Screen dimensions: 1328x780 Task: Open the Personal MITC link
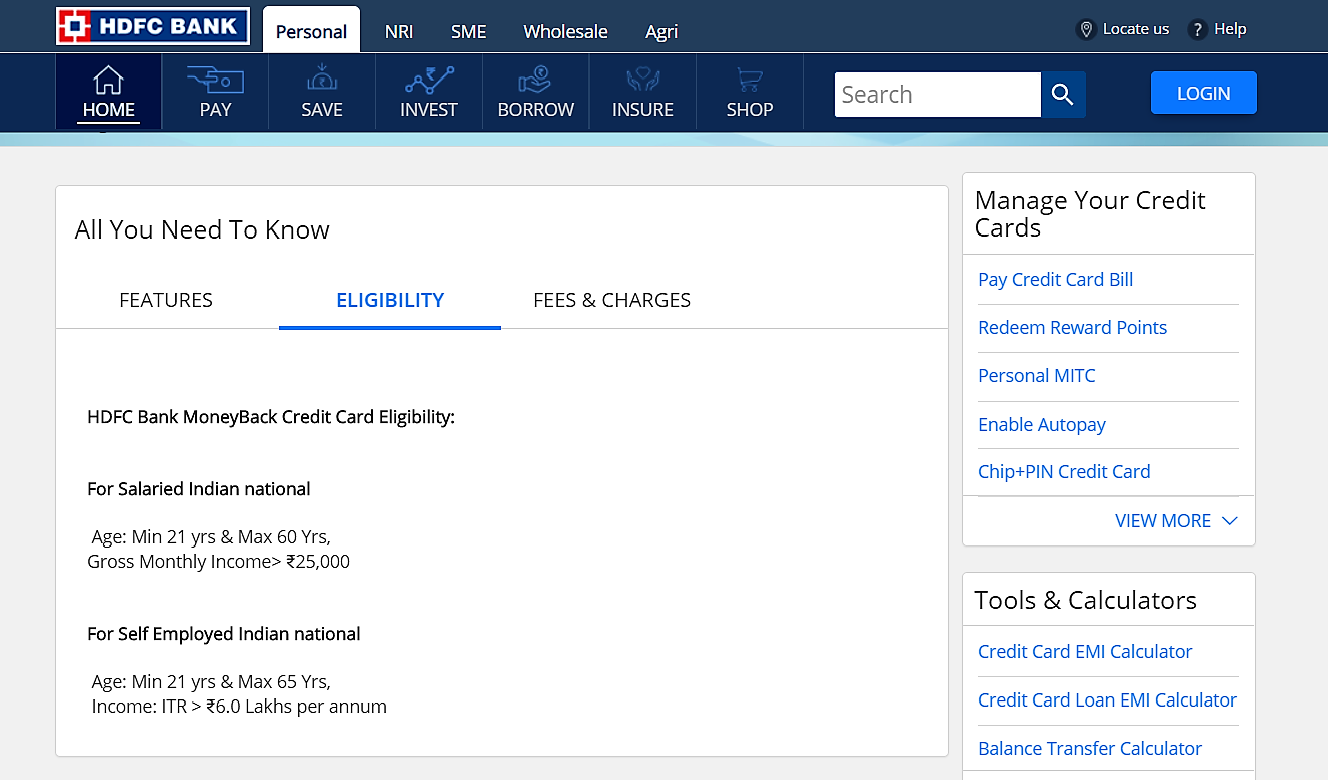tap(1036, 376)
